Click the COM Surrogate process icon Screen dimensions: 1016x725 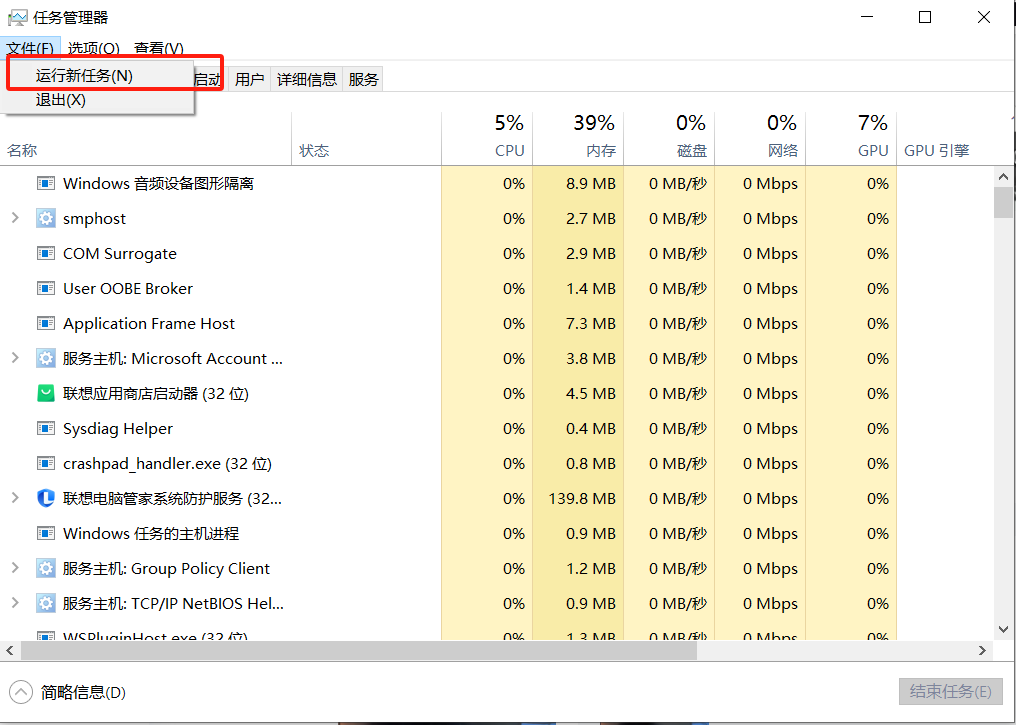pyautogui.click(x=45, y=253)
